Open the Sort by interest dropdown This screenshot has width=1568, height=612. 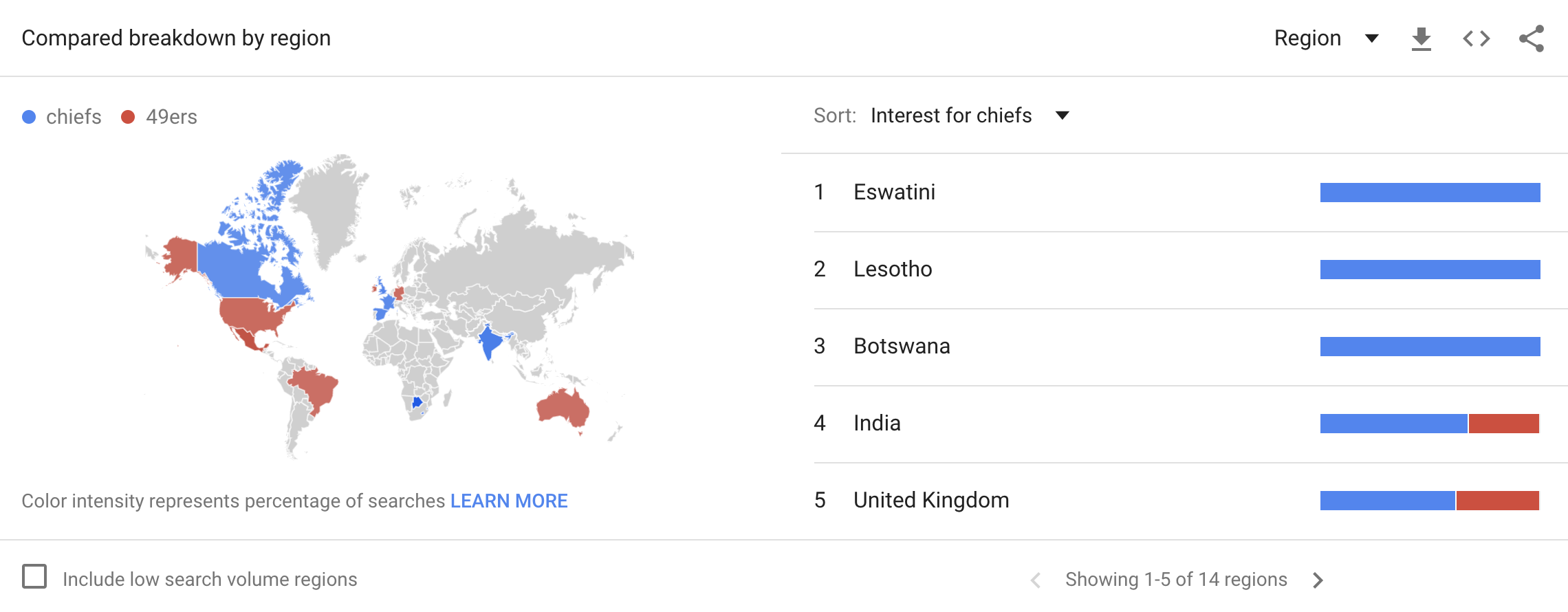(951, 116)
